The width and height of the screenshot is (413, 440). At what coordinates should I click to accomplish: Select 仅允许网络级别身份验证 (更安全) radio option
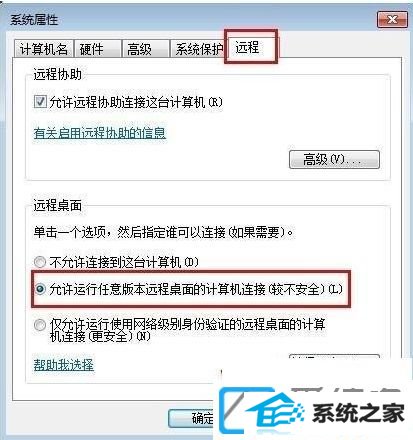40,325
